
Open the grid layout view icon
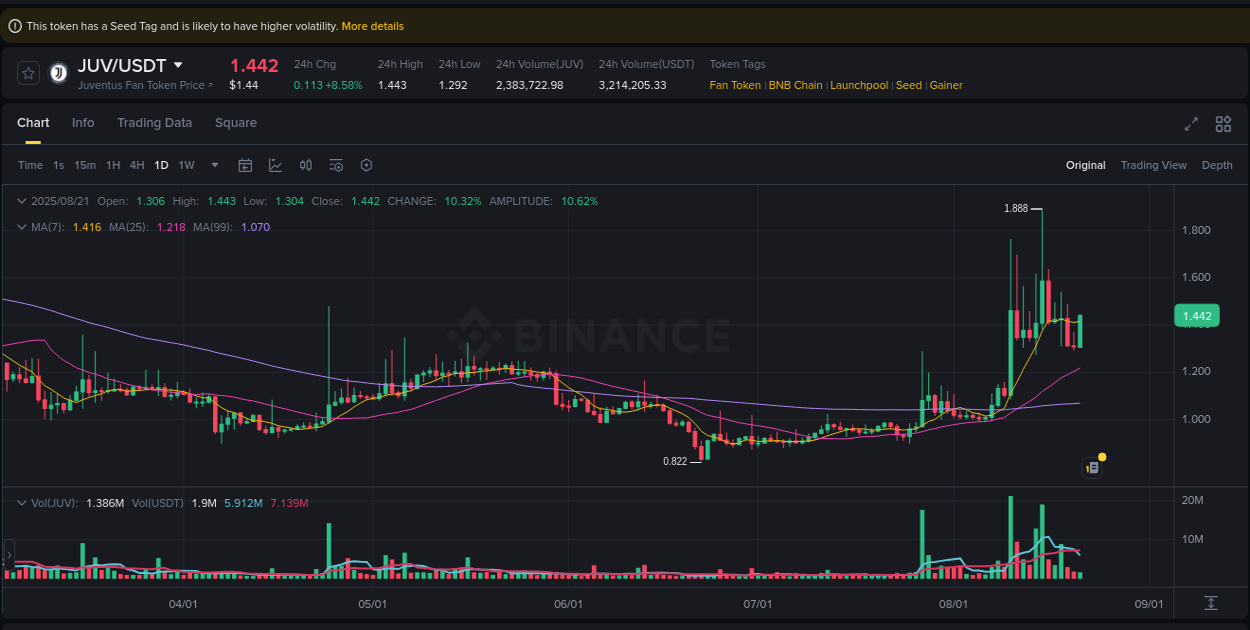point(1223,124)
